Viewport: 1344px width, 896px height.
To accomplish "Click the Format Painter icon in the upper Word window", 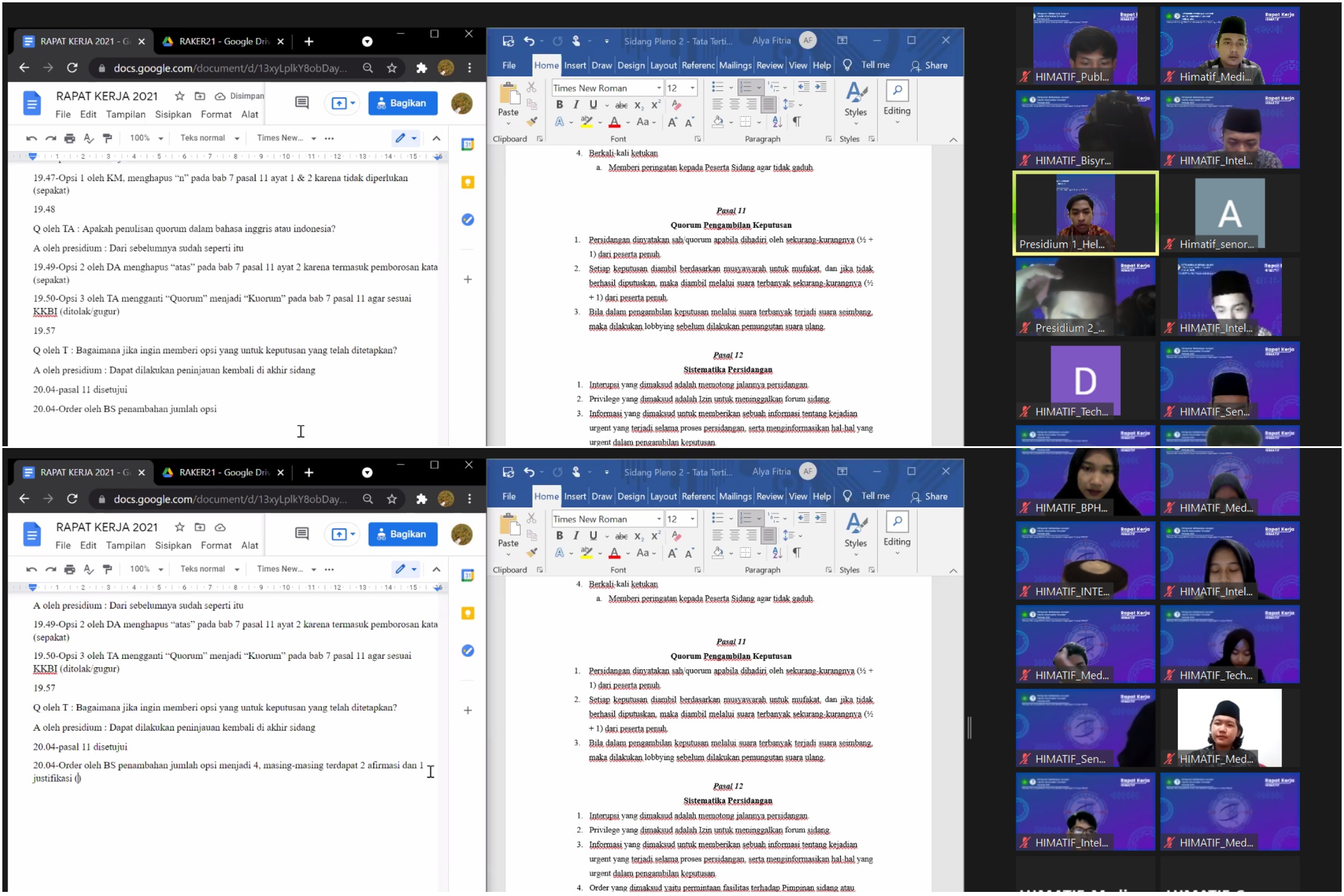I will [x=531, y=122].
